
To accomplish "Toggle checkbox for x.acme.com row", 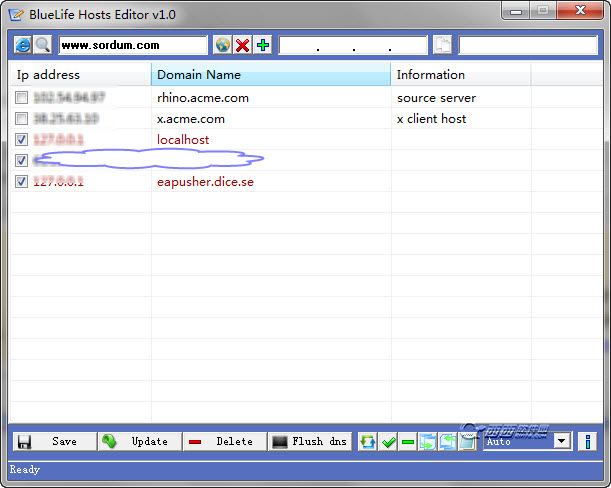I will 21,118.
